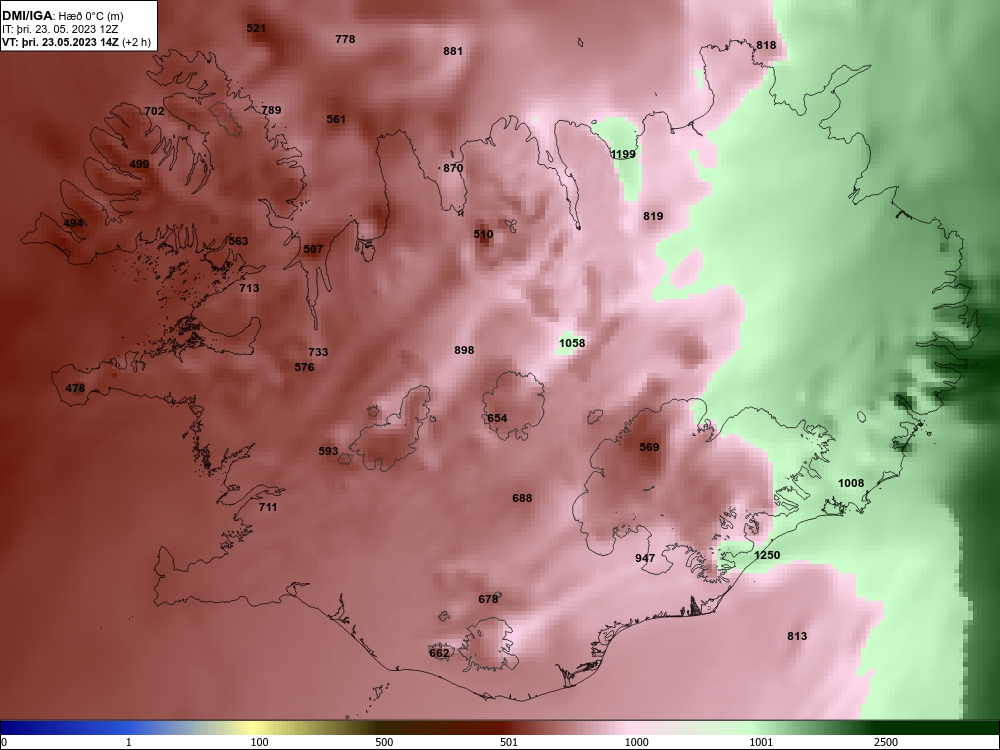Image resolution: width=1000 pixels, height=750 pixels.
Task: Select the 1058 value on green patch
Action: (x=572, y=343)
